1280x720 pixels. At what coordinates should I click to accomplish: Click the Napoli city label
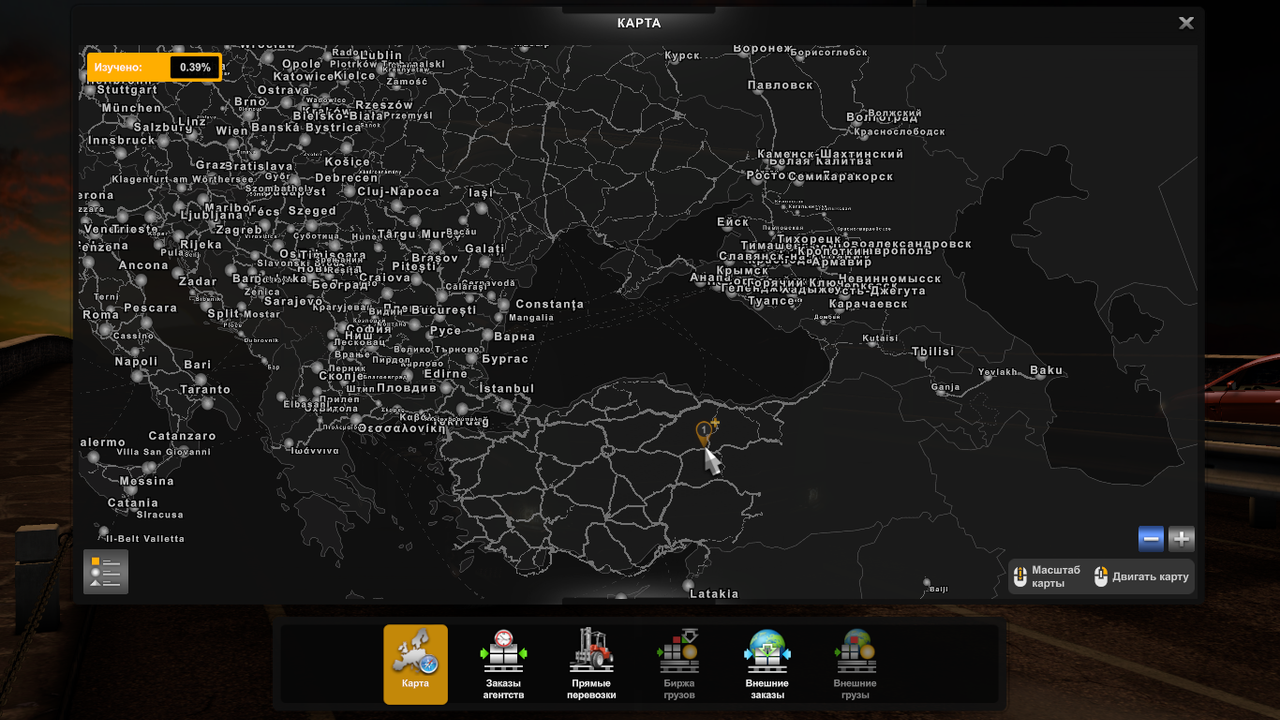click(x=136, y=362)
